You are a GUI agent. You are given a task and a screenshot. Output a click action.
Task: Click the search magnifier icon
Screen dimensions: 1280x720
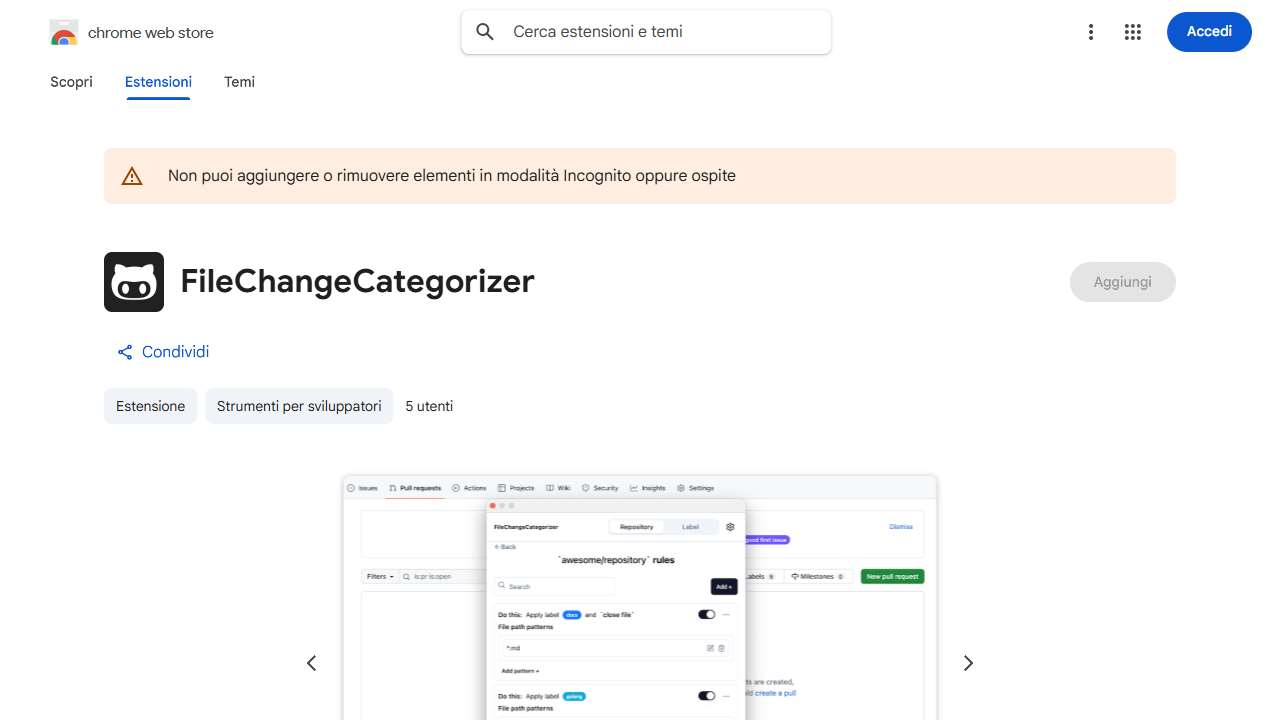[484, 31]
